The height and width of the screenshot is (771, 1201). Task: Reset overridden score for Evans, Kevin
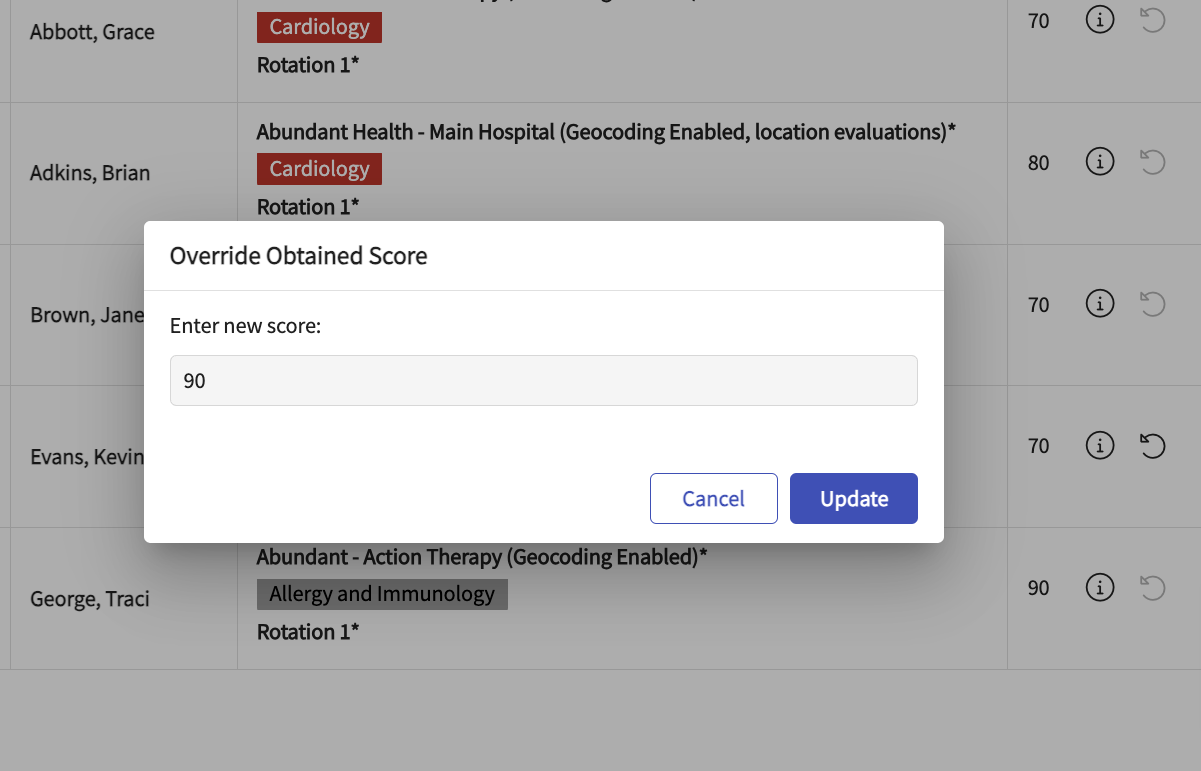(x=1153, y=446)
